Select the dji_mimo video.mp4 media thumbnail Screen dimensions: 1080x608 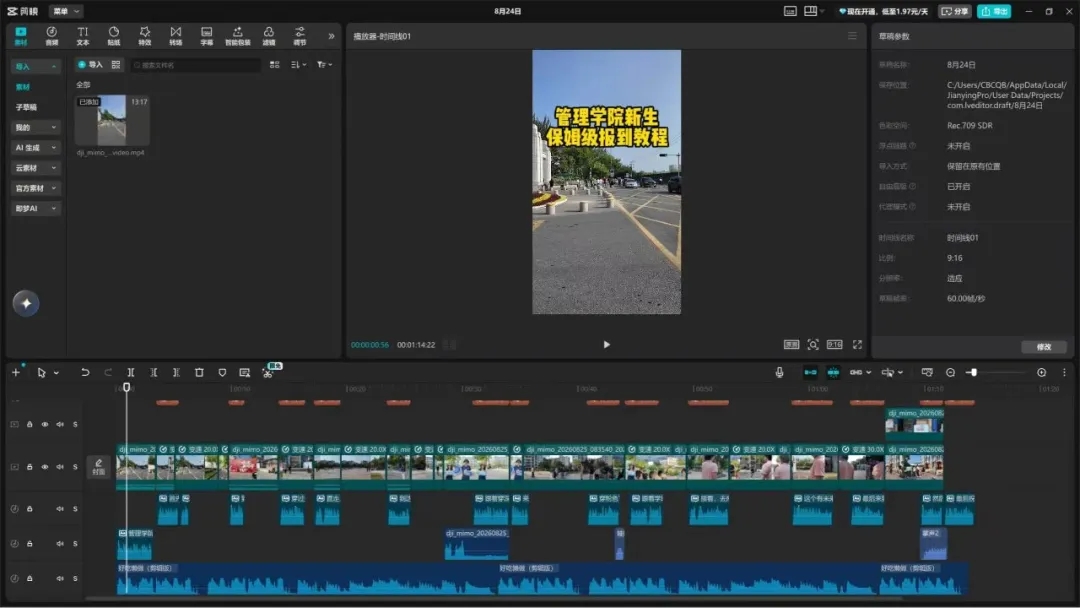click(x=112, y=120)
